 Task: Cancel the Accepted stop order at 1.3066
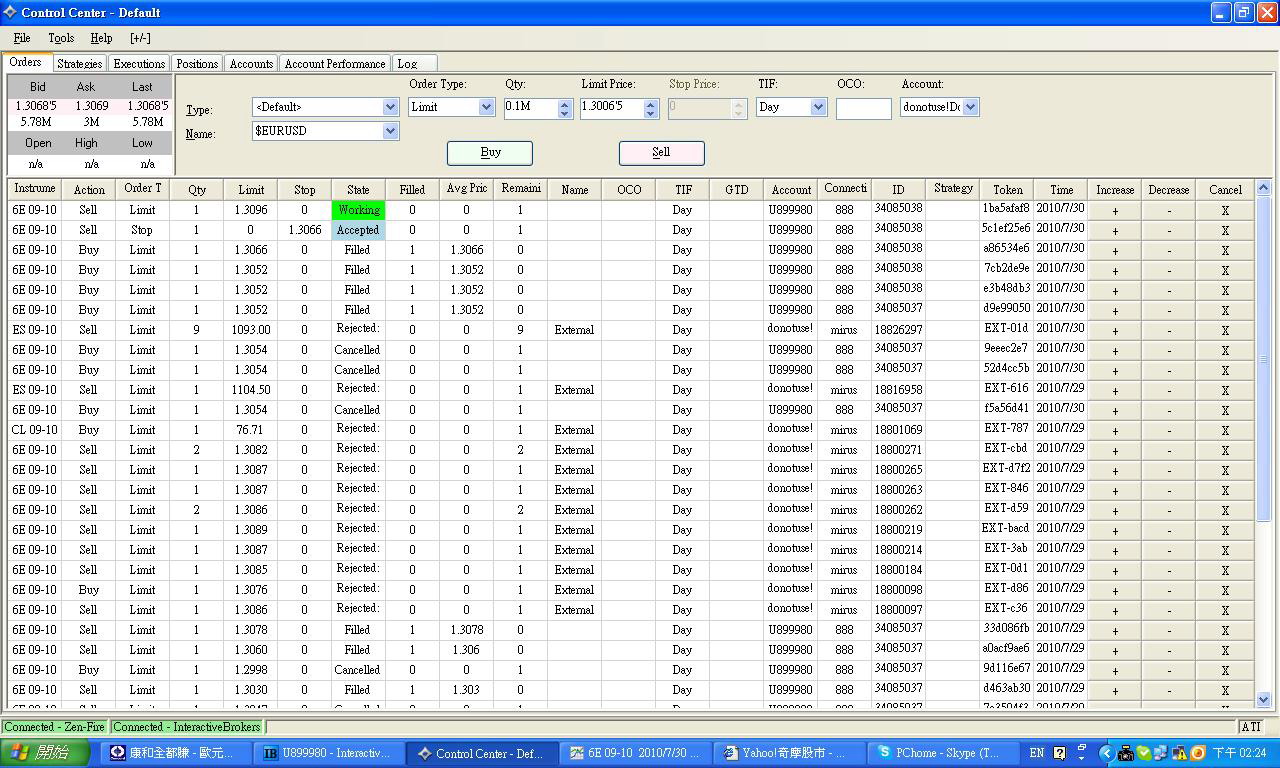pyautogui.click(x=1224, y=230)
